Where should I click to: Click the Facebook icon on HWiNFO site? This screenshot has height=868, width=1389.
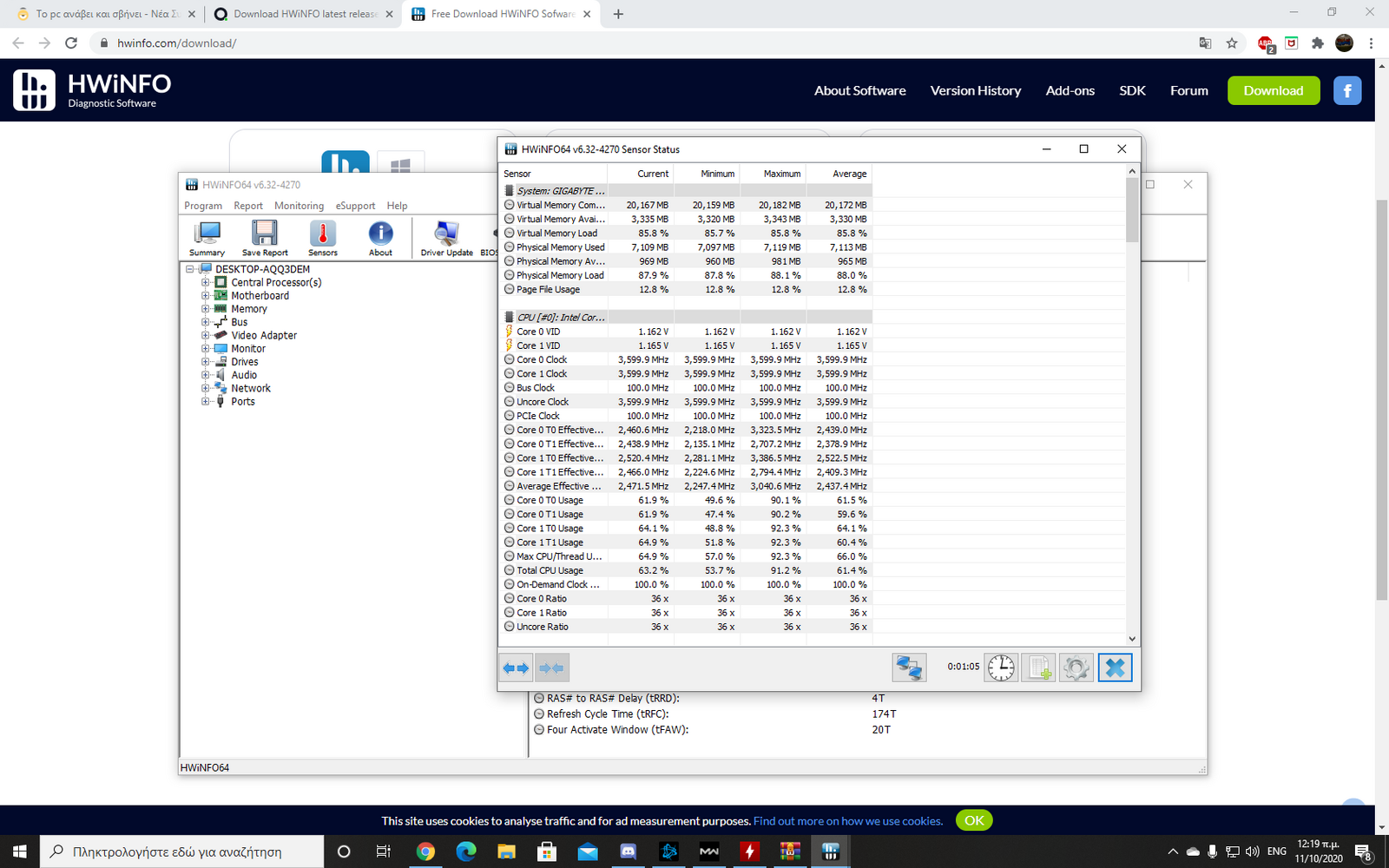click(1347, 90)
